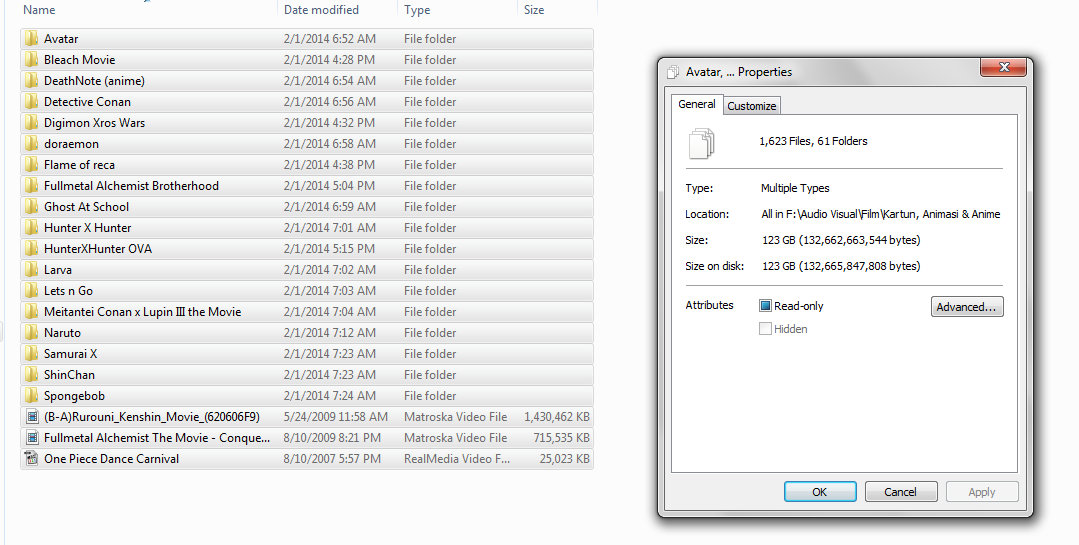This screenshot has height=545, width=1079.
Task: Click the Hunter X Hunter folder icon
Action: click(31, 228)
